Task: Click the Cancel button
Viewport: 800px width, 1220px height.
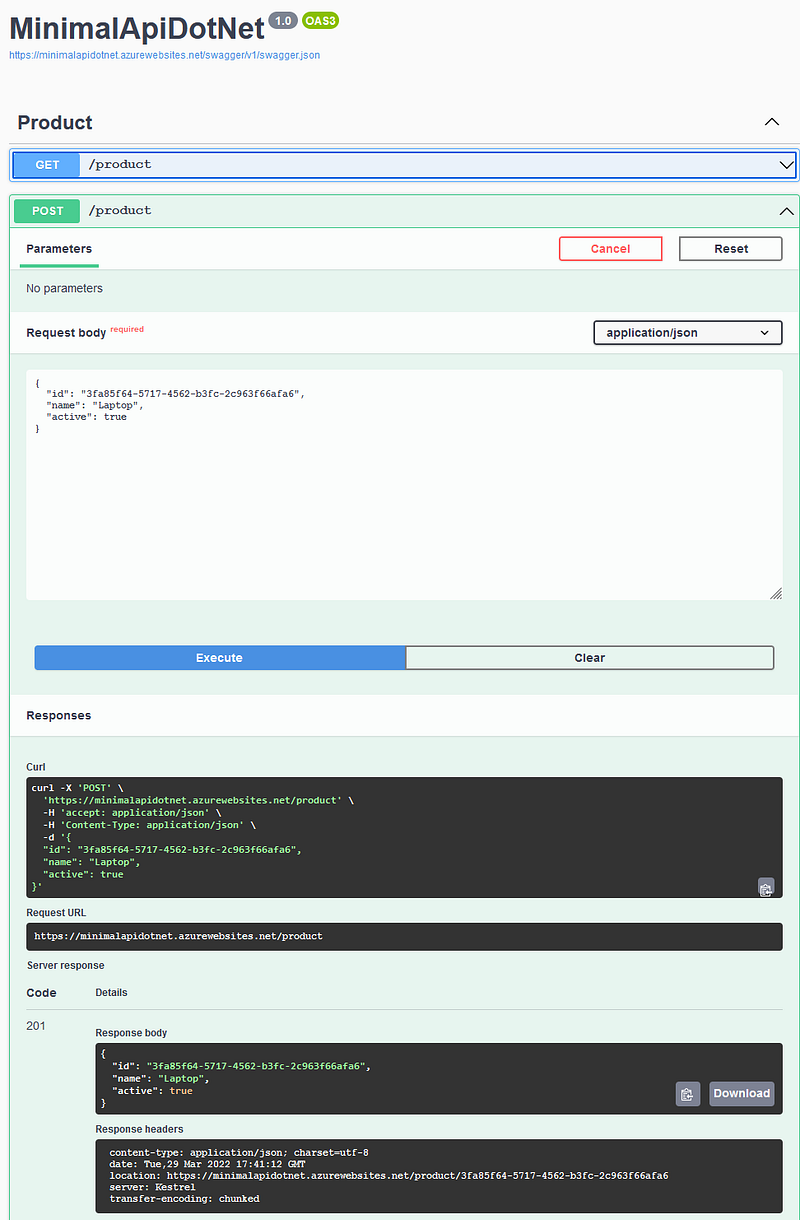Action: pyautogui.click(x=610, y=249)
